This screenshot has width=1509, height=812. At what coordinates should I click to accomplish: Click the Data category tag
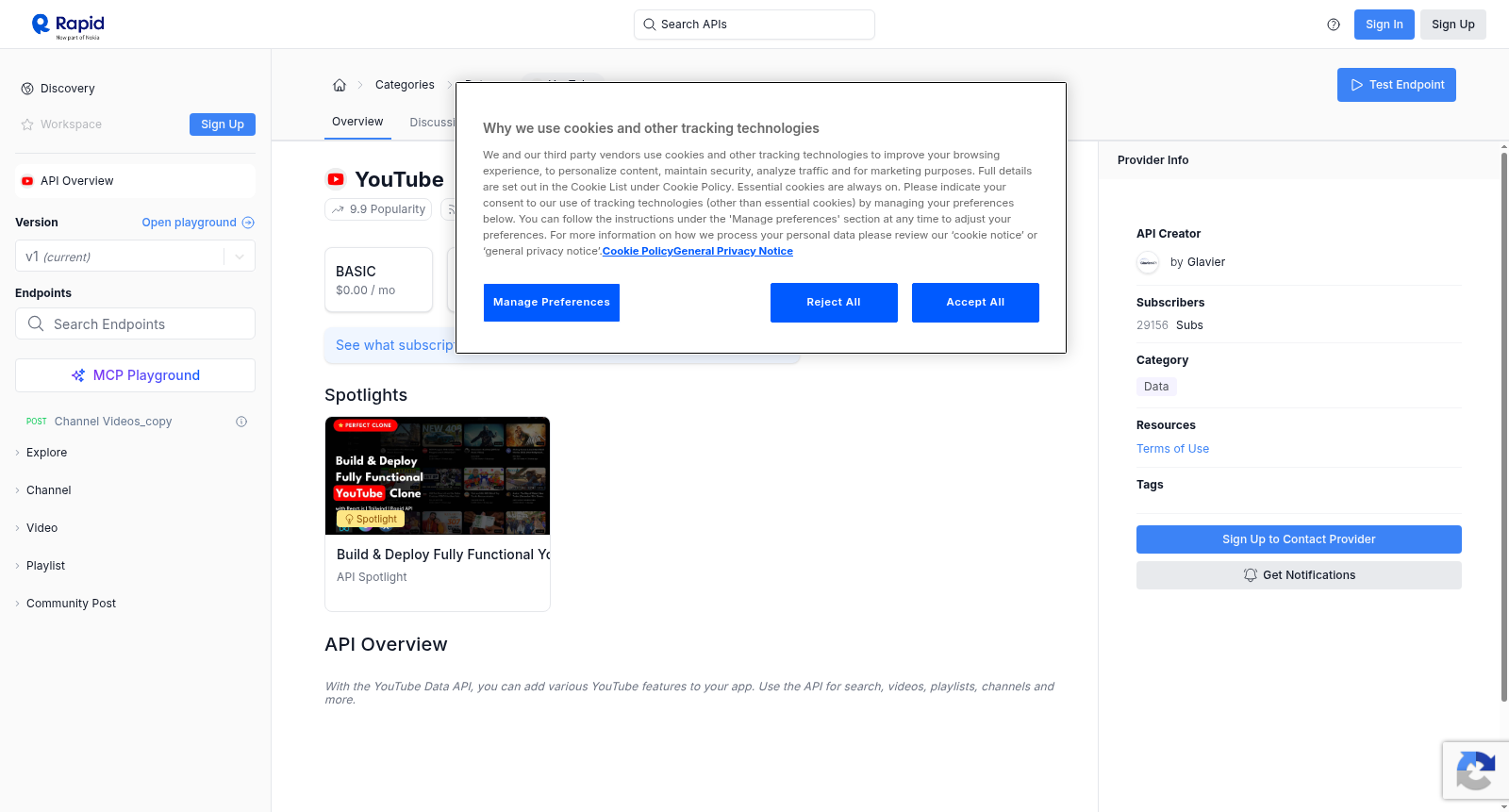point(1156,387)
